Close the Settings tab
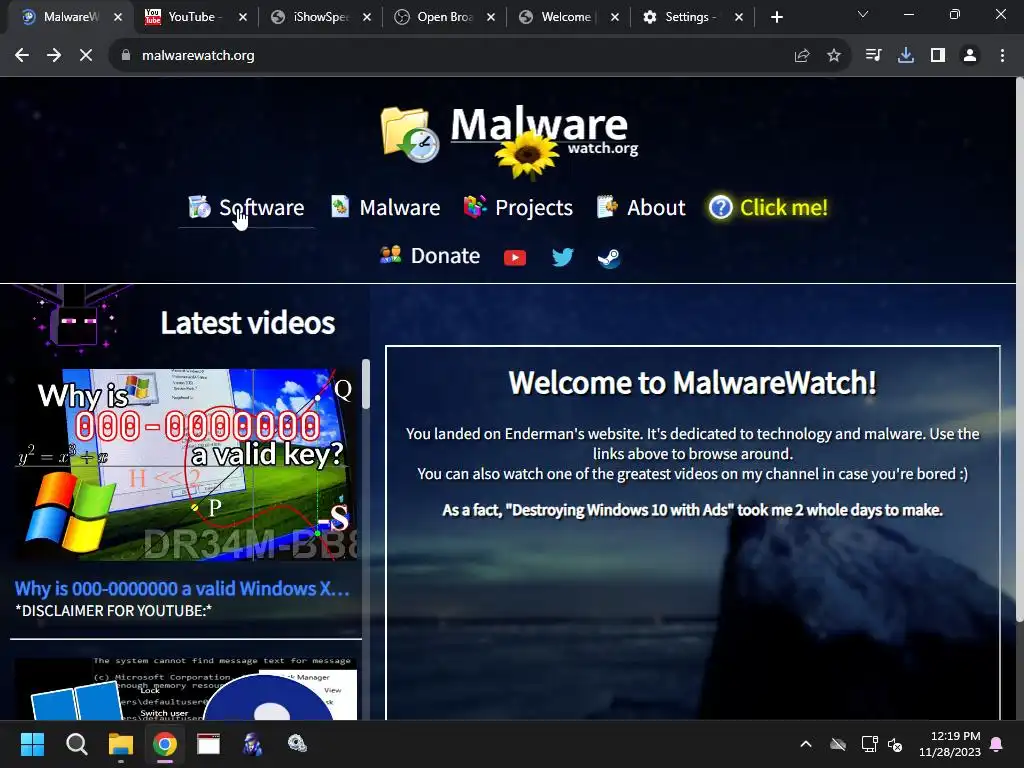Image resolution: width=1024 pixels, height=768 pixels. coord(739,17)
